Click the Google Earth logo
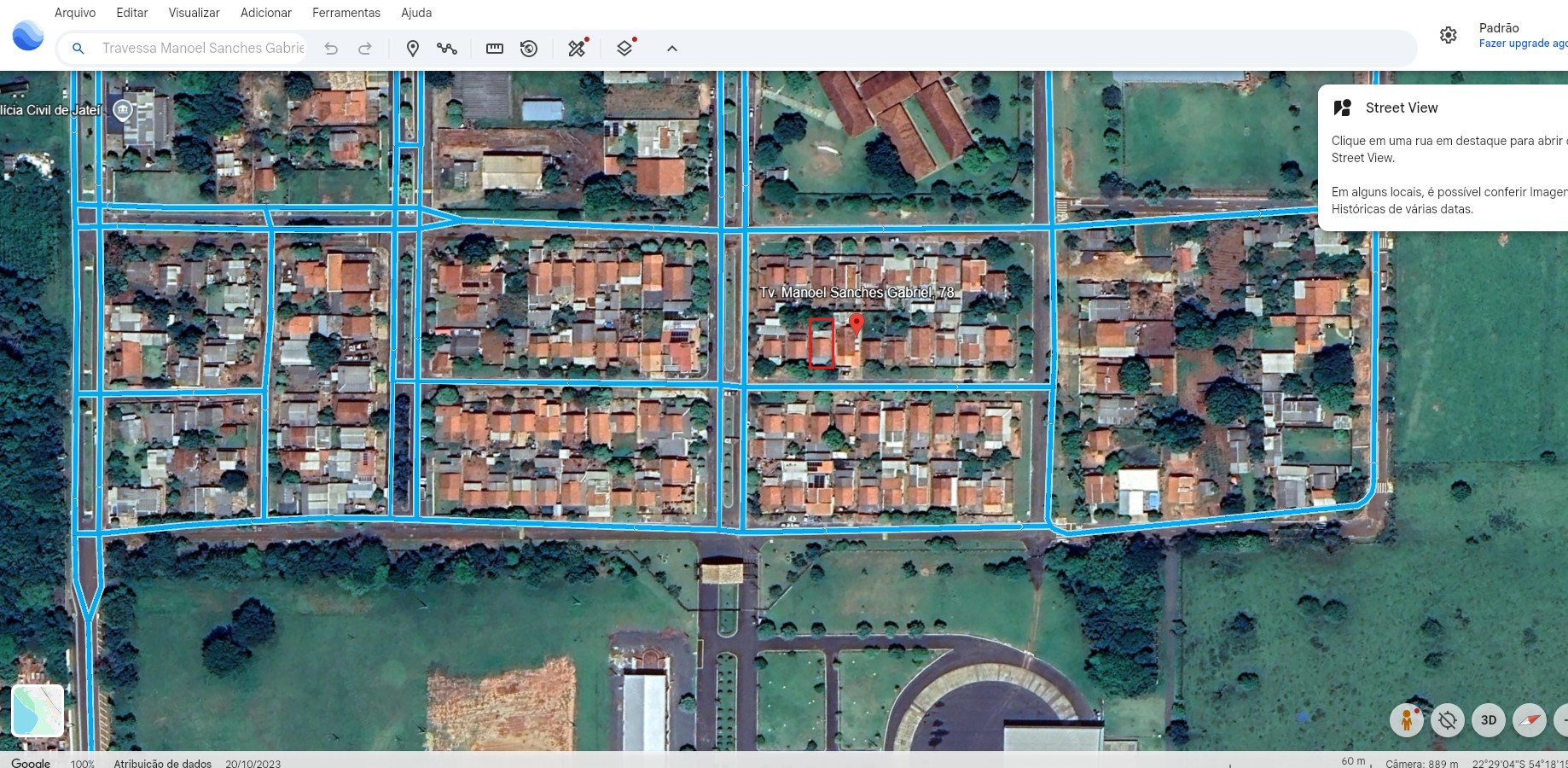This screenshot has height=768, width=1568. [28, 36]
